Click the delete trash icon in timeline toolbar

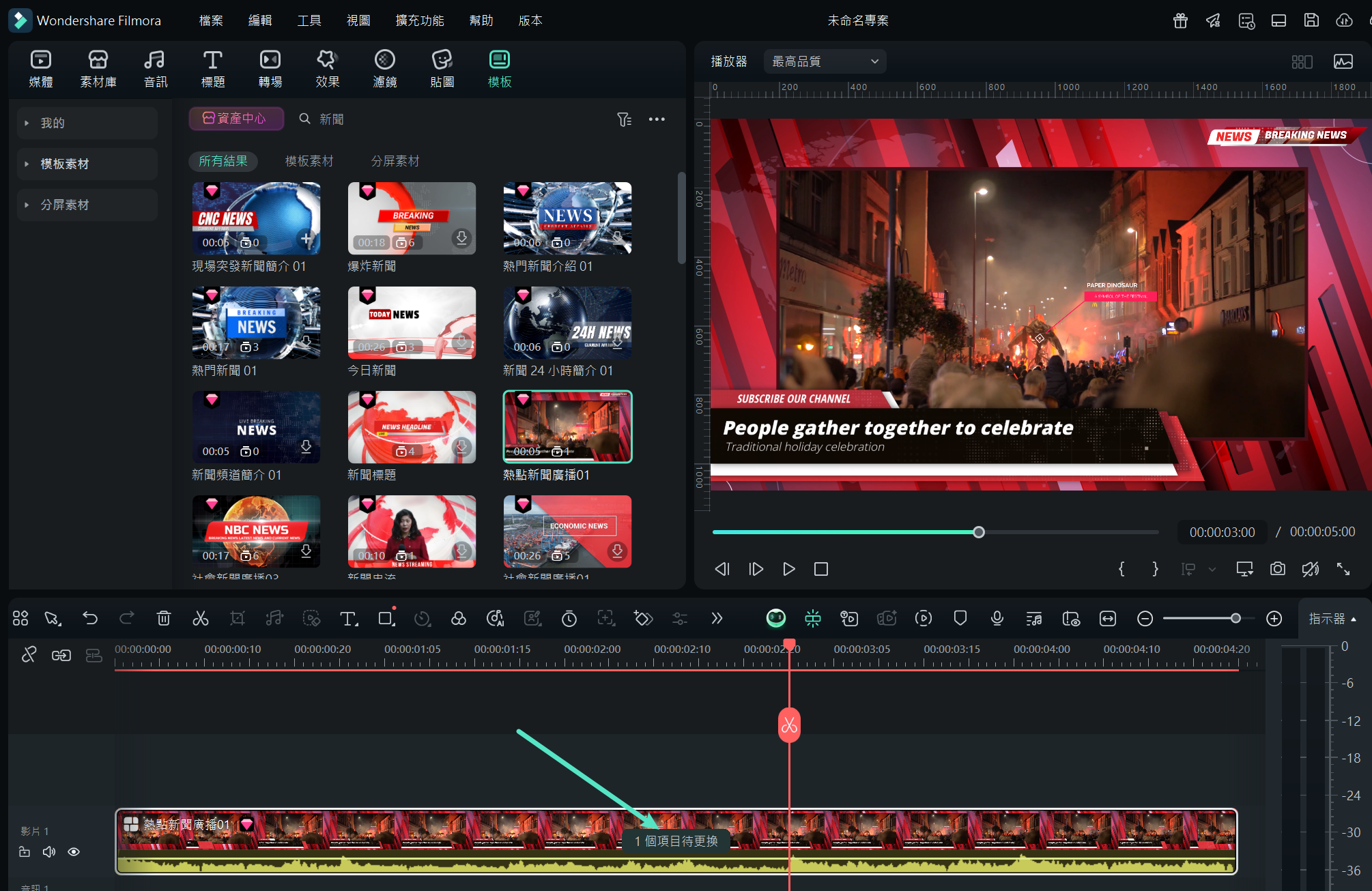coord(164,618)
